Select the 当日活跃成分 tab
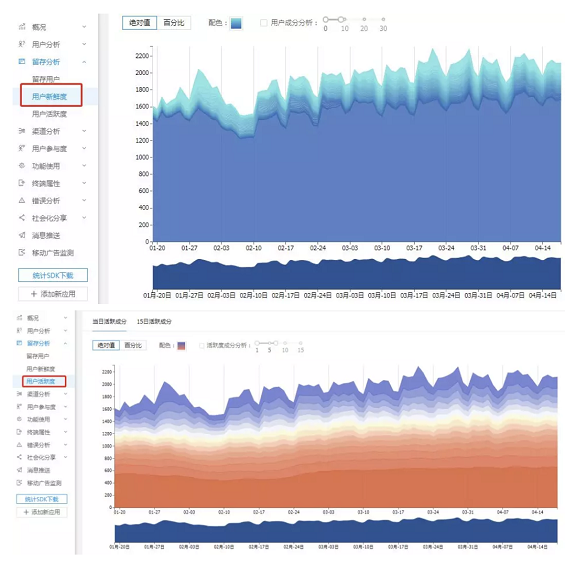 coord(110,321)
